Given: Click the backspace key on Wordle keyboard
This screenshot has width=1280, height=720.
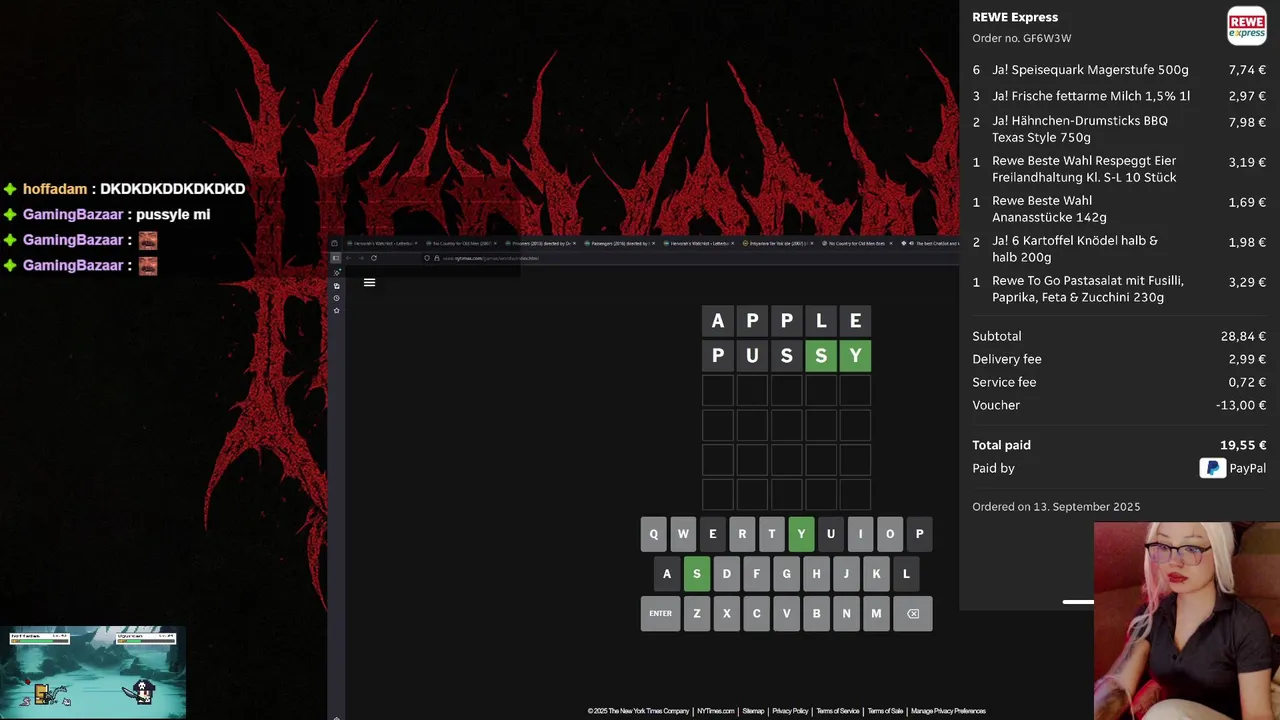Looking at the screenshot, I should [x=913, y=614].
